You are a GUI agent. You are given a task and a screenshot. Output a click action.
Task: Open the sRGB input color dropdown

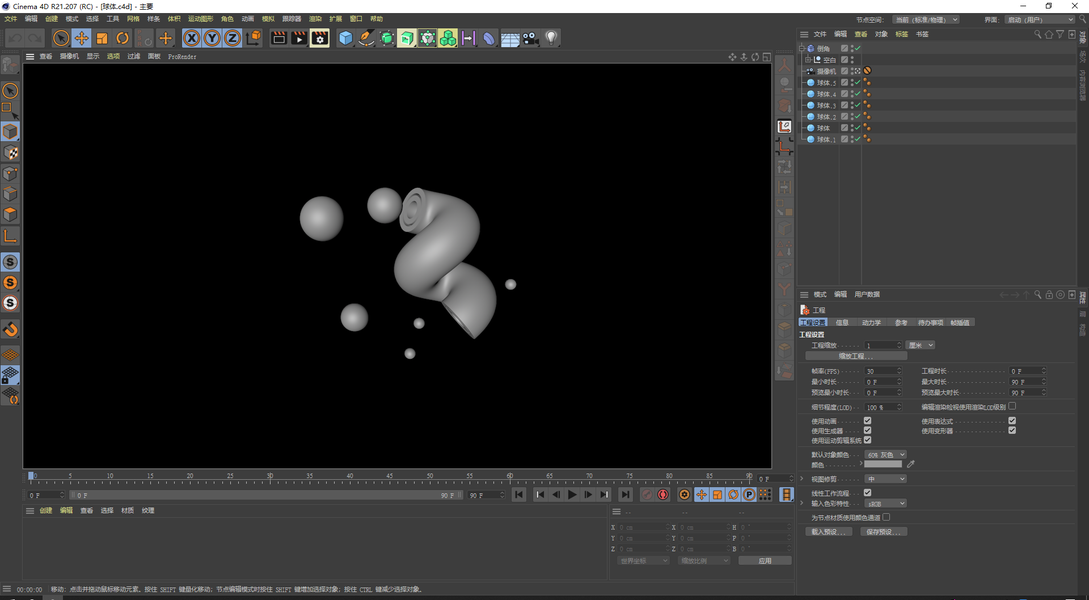coord(886,503)
